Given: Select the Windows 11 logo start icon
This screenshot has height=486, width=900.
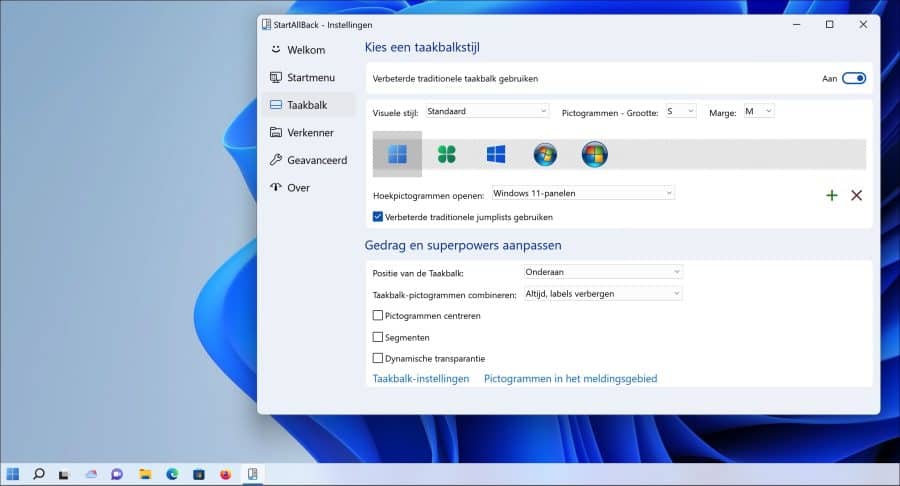Looking at the screenshot, I should [397, 154].
